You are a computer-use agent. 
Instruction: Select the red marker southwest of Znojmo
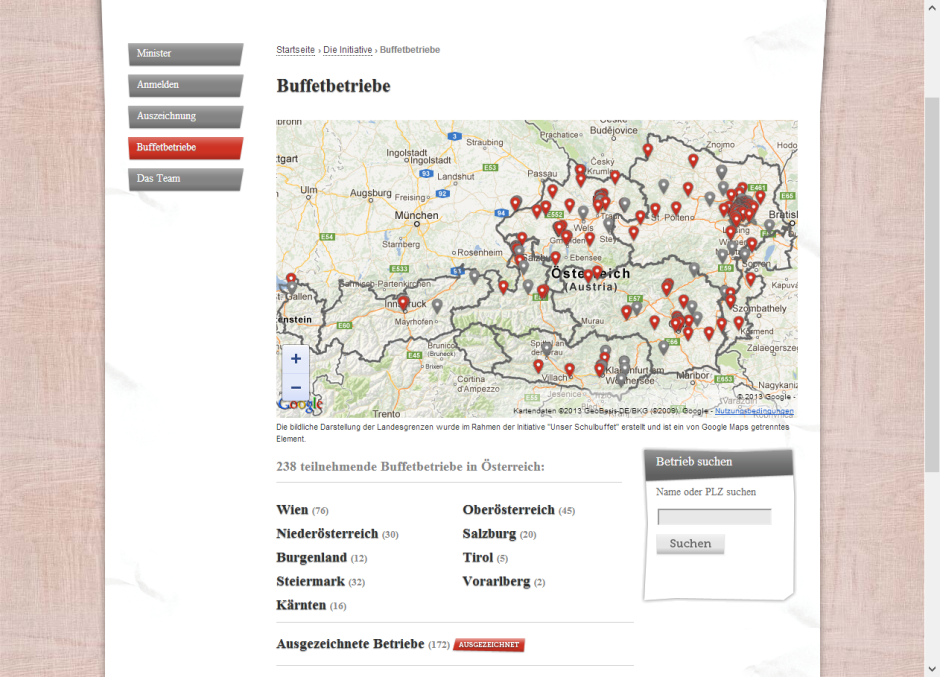pos(693,161)
